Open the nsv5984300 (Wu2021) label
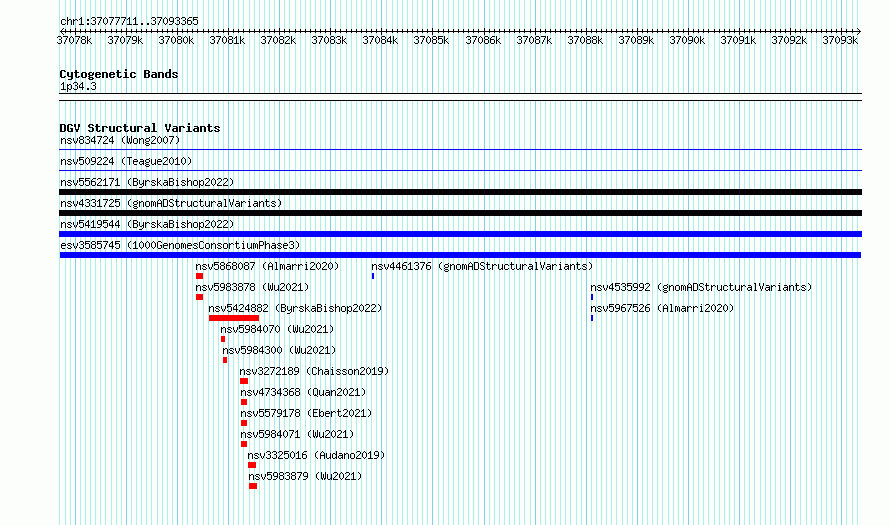This screenshot has height=525, width=890. point(279,350)
